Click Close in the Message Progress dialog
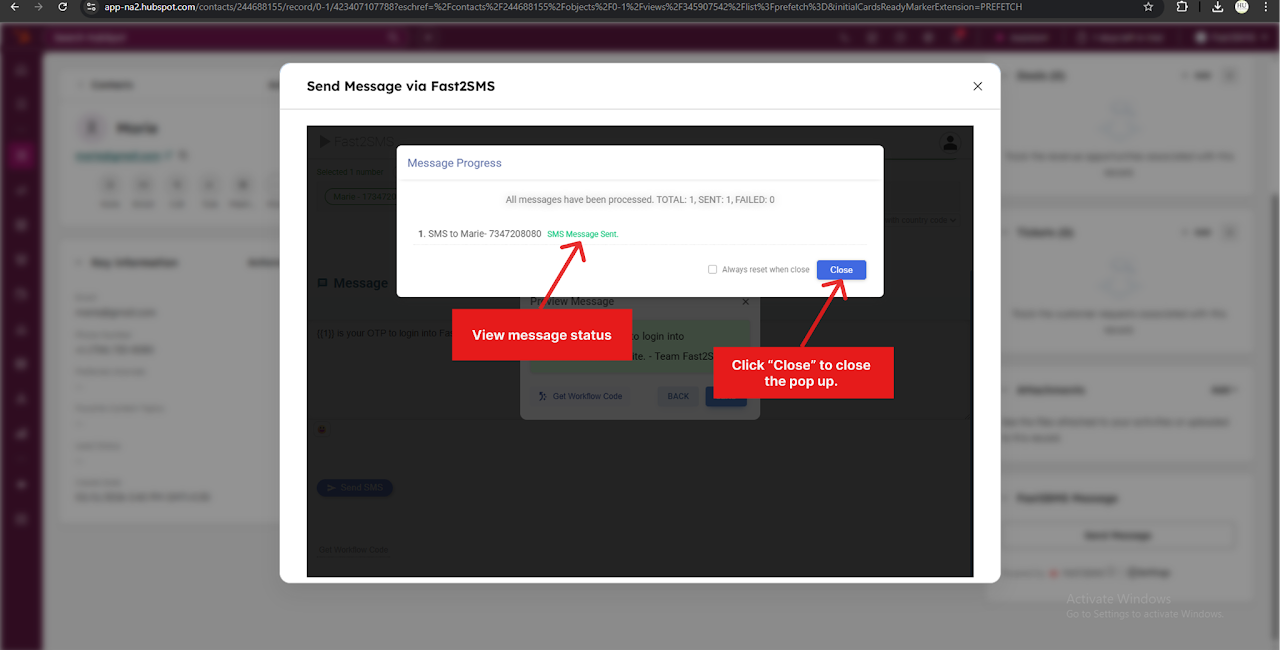Screen dimensions: 1280x650 point(840,269)
